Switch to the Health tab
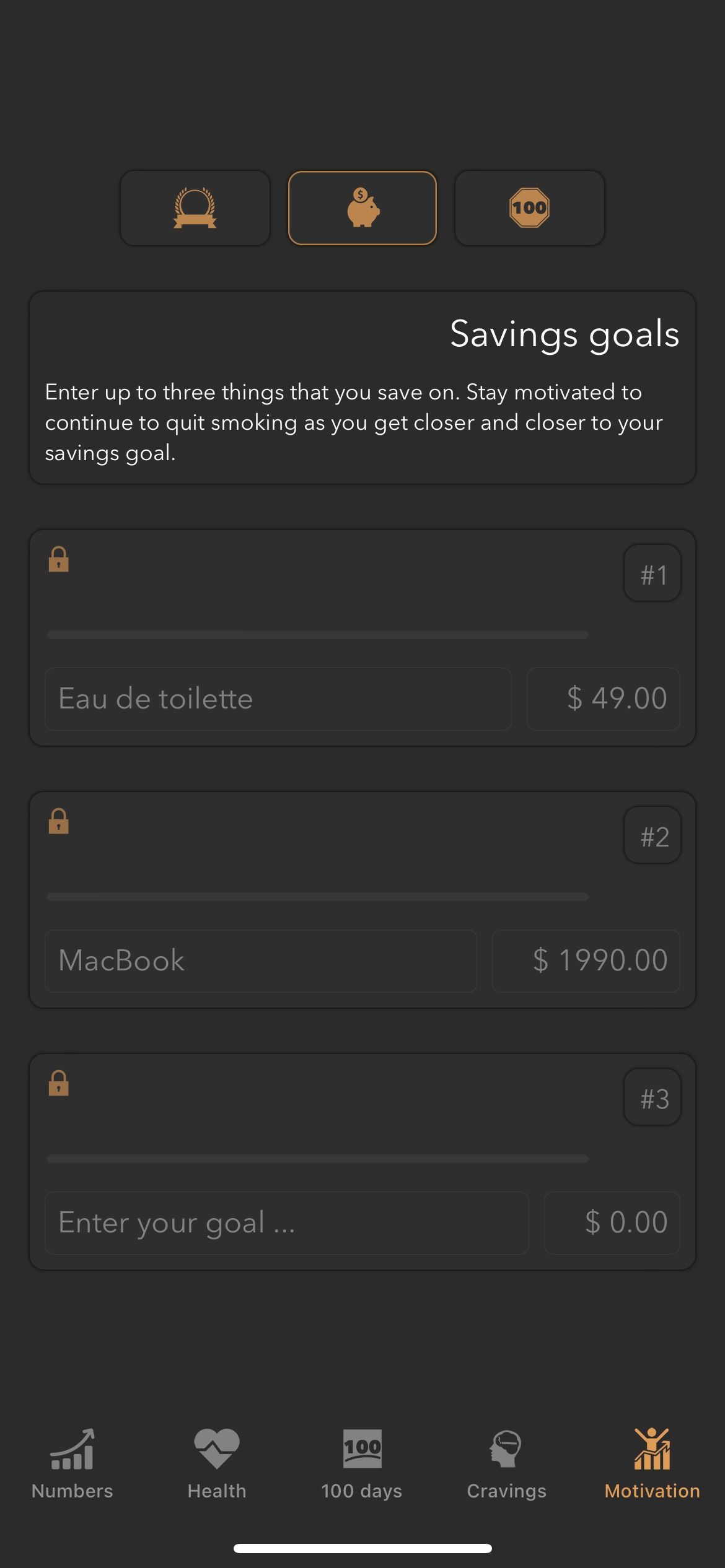This screenshot has width=725, height=1568. point(217,1464)
